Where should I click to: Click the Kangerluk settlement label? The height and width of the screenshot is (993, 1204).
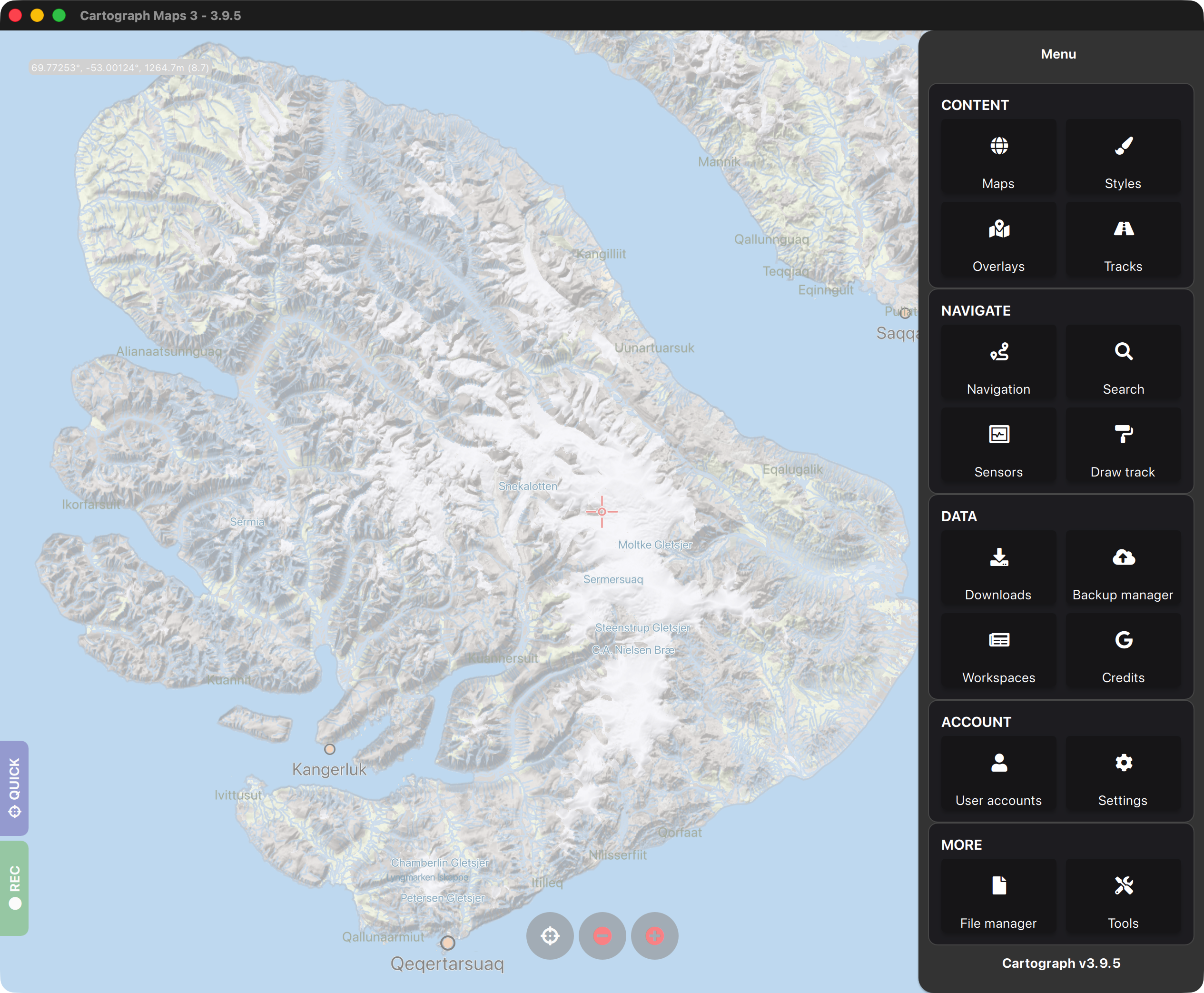click(x=329, y=769)
